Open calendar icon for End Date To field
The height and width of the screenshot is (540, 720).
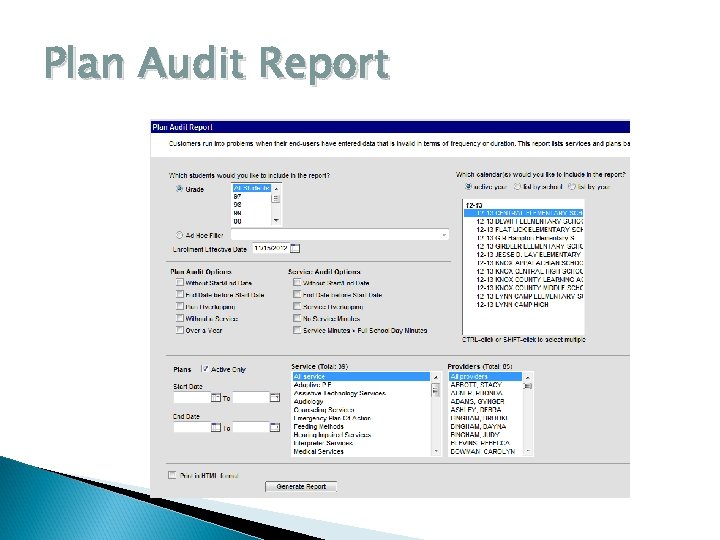pos(275,428)
